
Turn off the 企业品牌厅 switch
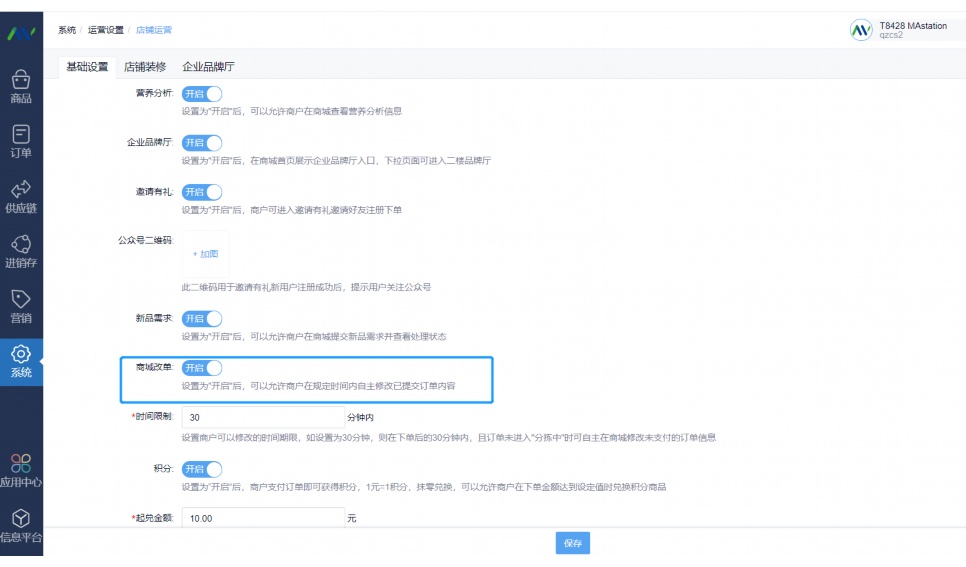202,143
